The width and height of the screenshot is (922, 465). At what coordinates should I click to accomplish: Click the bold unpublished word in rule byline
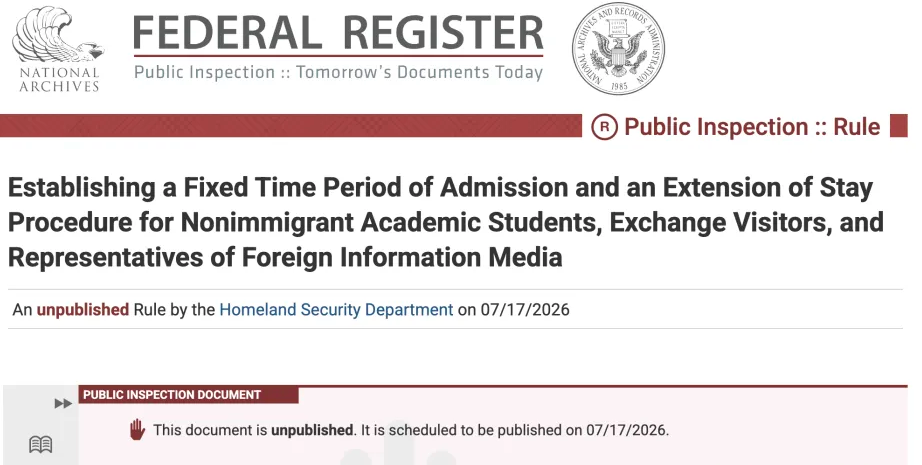click(82, 309)
